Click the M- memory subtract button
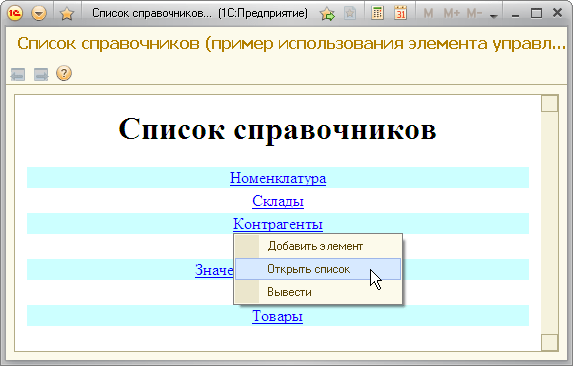Viewport: 573px width, 366px height. pyautogui.click(x=474, y=14)
